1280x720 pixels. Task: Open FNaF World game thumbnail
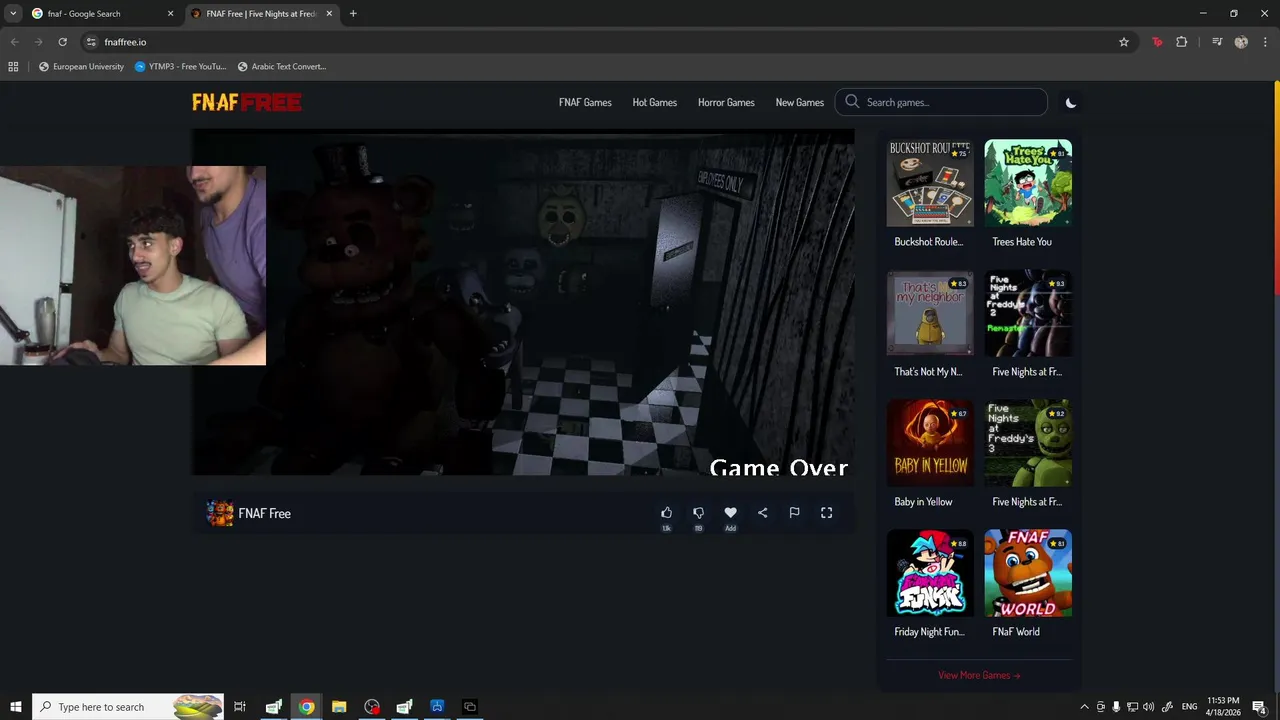pos(1028,573)
